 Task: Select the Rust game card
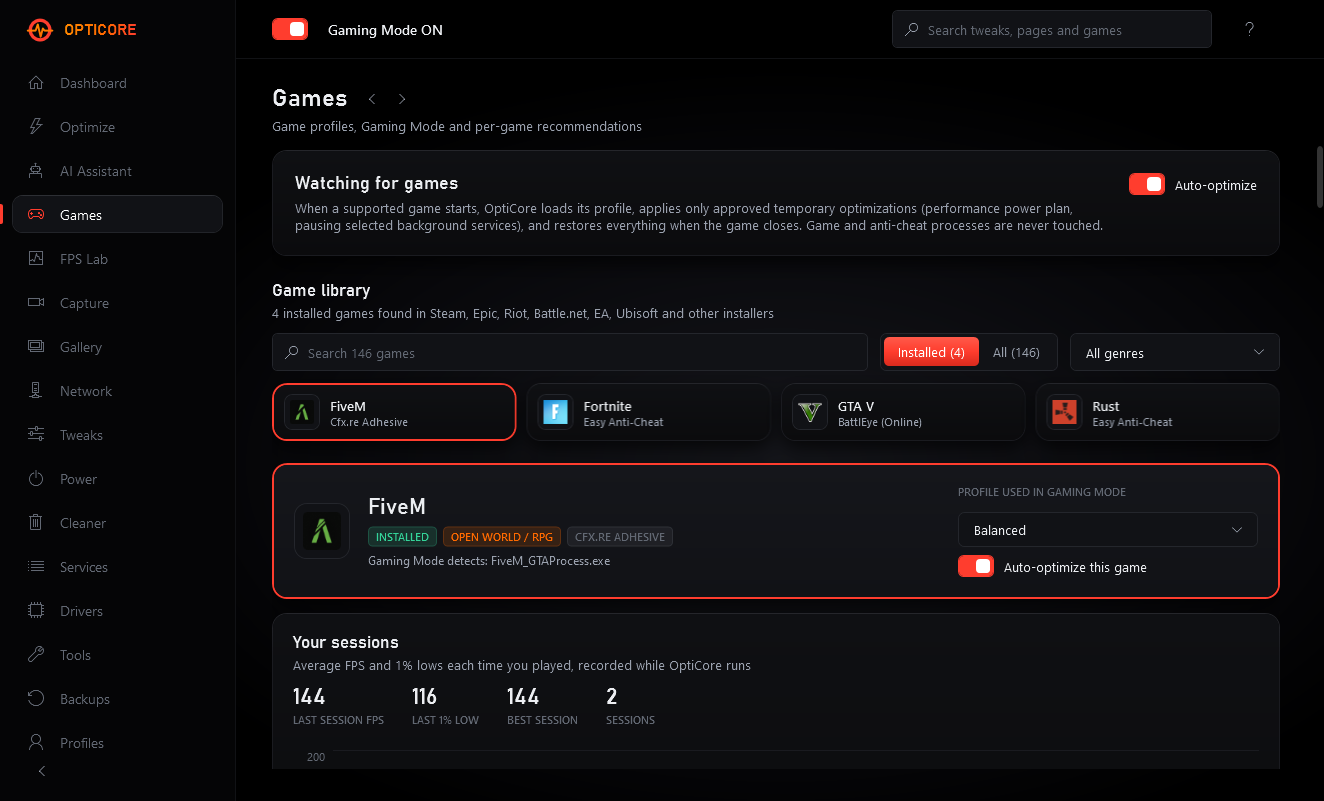tap(1158, 412)
